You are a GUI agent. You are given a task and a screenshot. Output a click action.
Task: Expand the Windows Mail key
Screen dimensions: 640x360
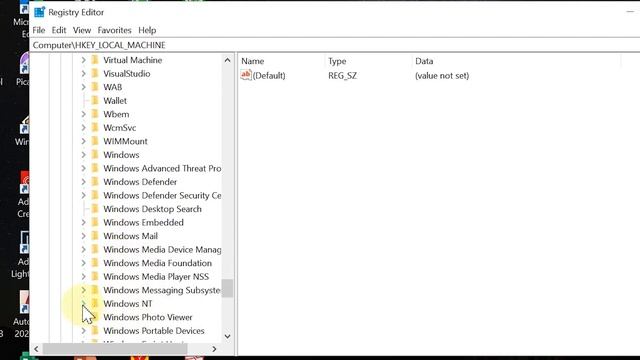[83, 236]
